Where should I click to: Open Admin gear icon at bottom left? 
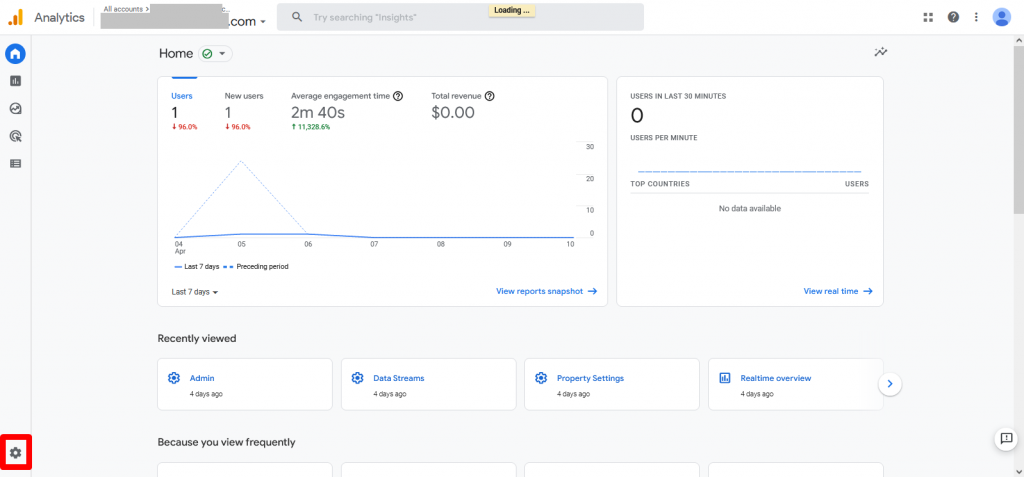(x=15, y=452)
